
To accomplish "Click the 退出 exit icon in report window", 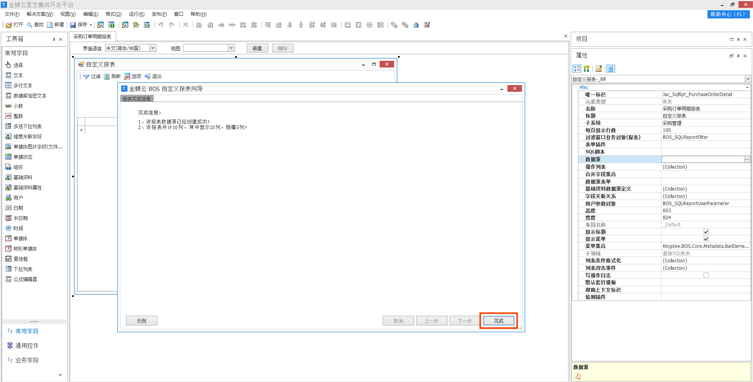I will pyautogui.click(x=148, y=76).
